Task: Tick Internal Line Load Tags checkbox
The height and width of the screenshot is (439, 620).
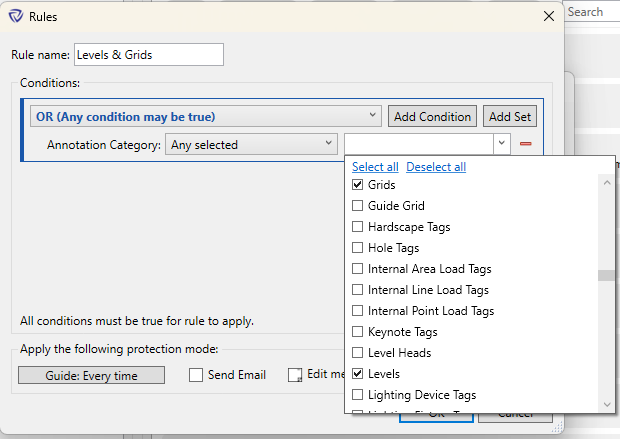Action: (x=357, y=290)
